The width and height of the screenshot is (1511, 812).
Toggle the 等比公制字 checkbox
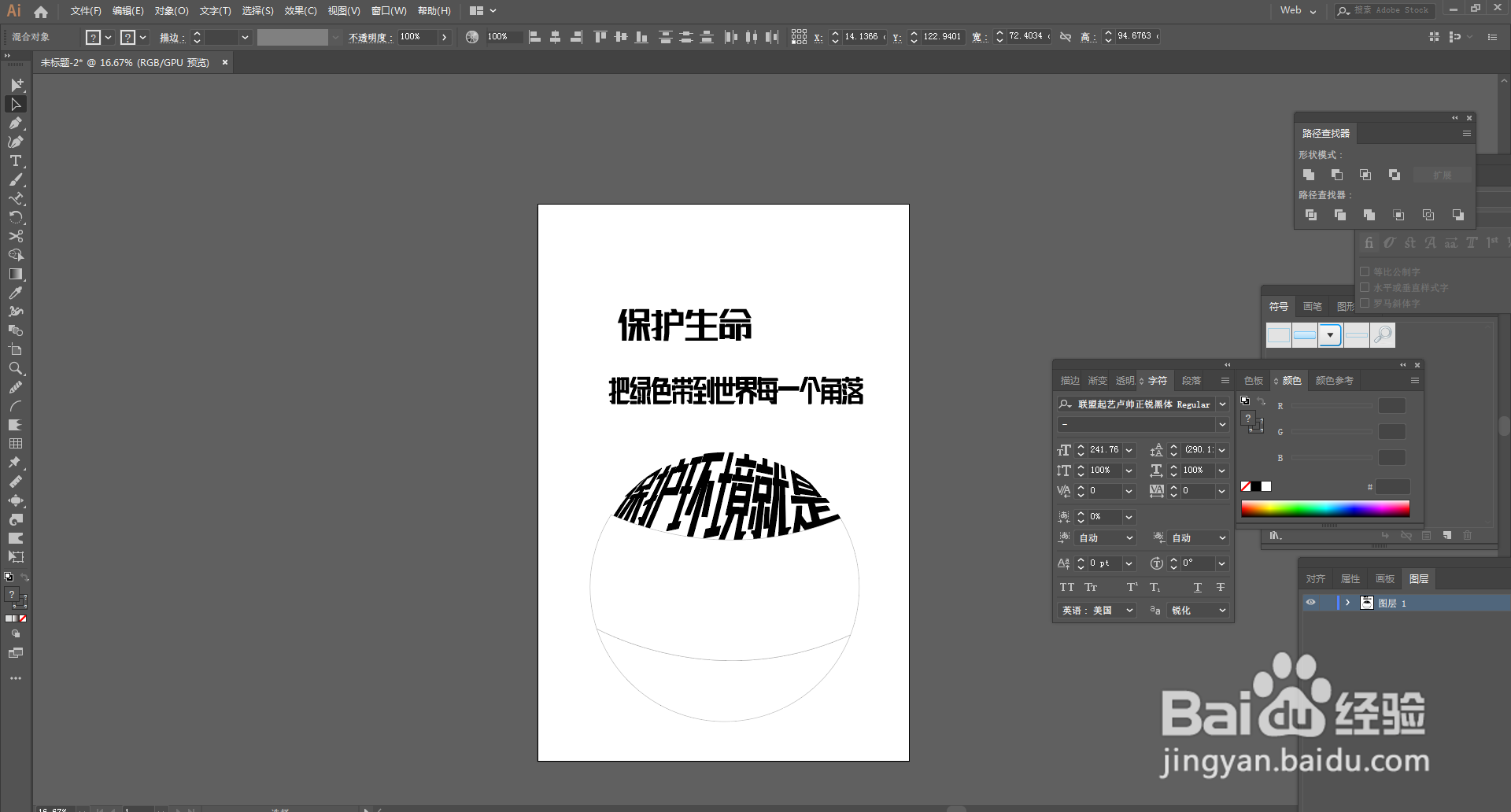click(x=1365, y=271)
